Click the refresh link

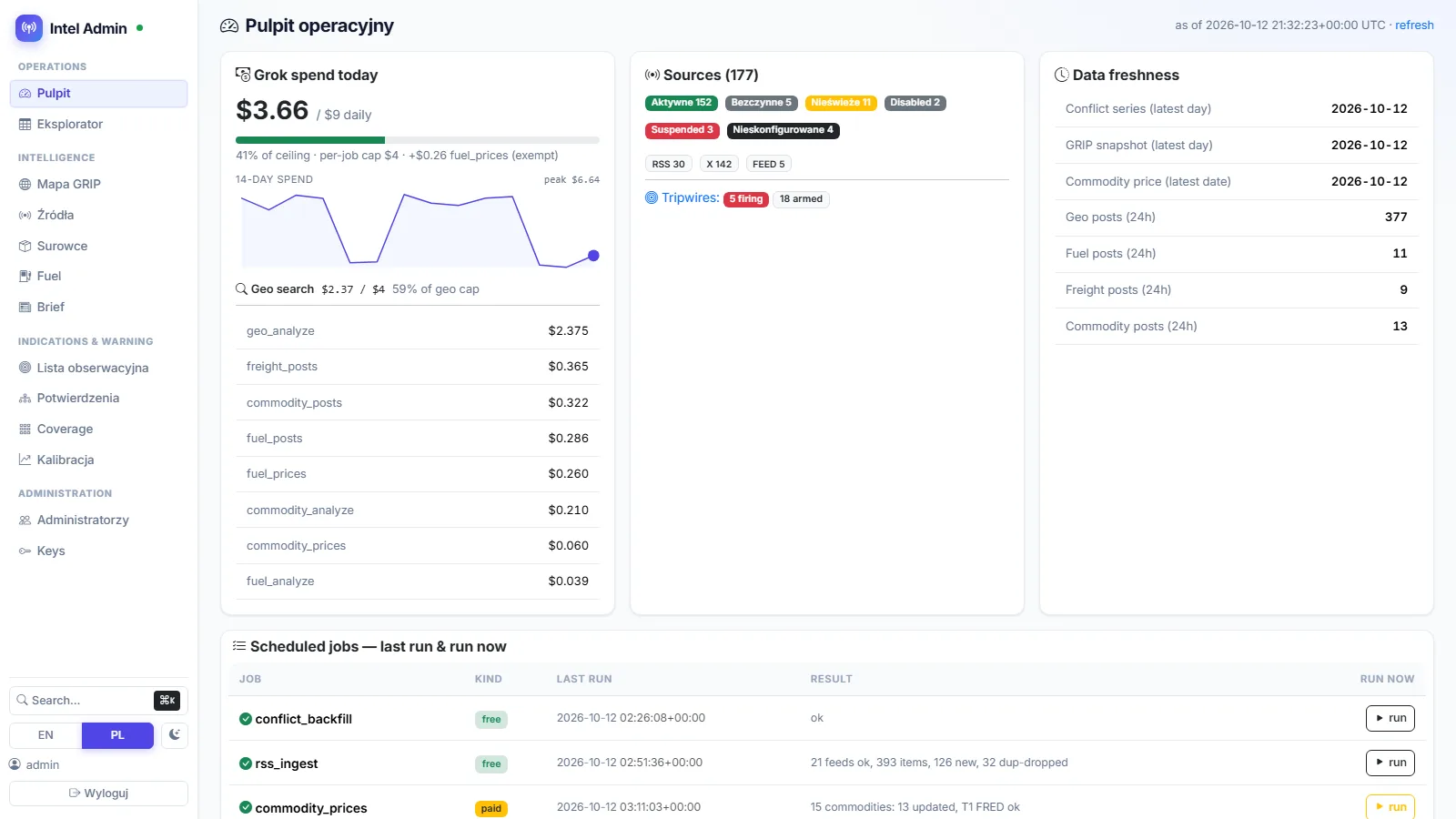1414,25
